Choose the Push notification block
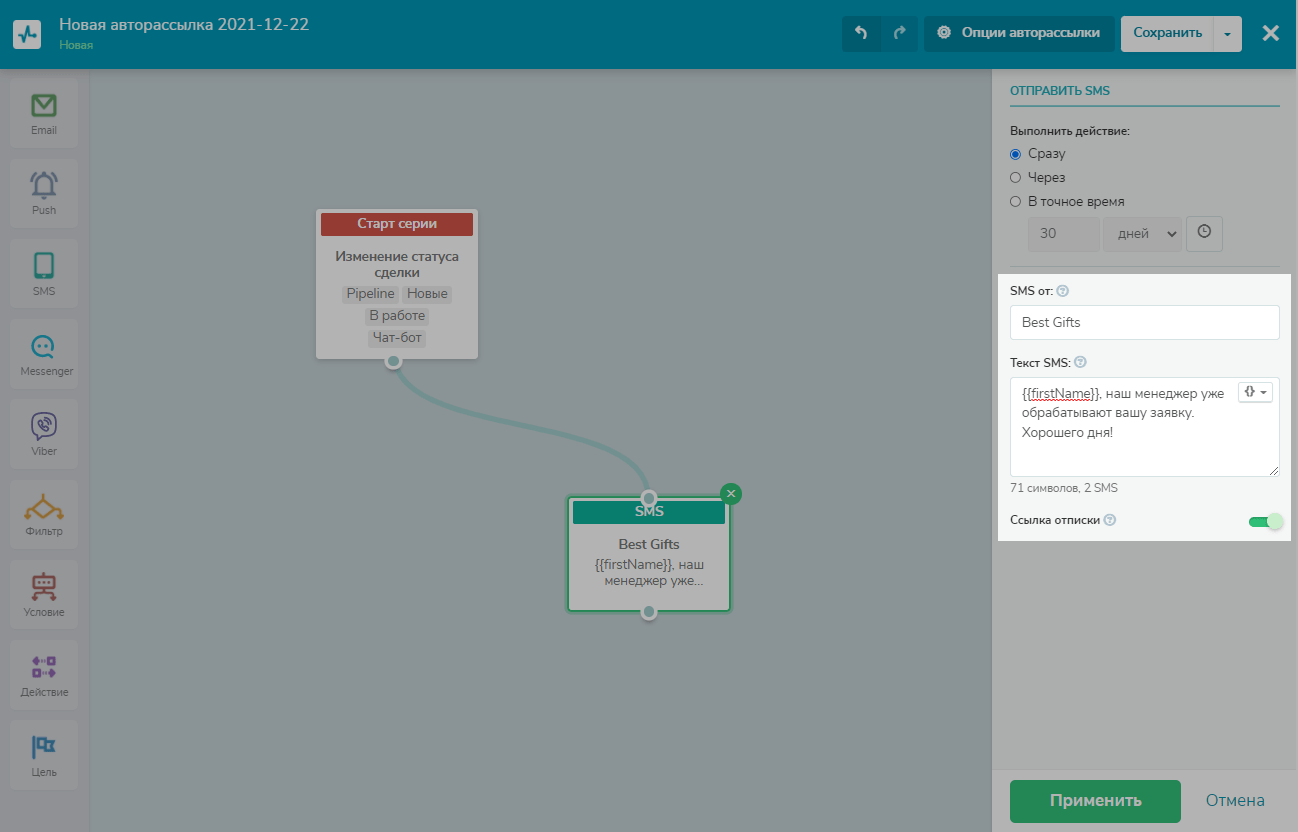 point(43,187)
